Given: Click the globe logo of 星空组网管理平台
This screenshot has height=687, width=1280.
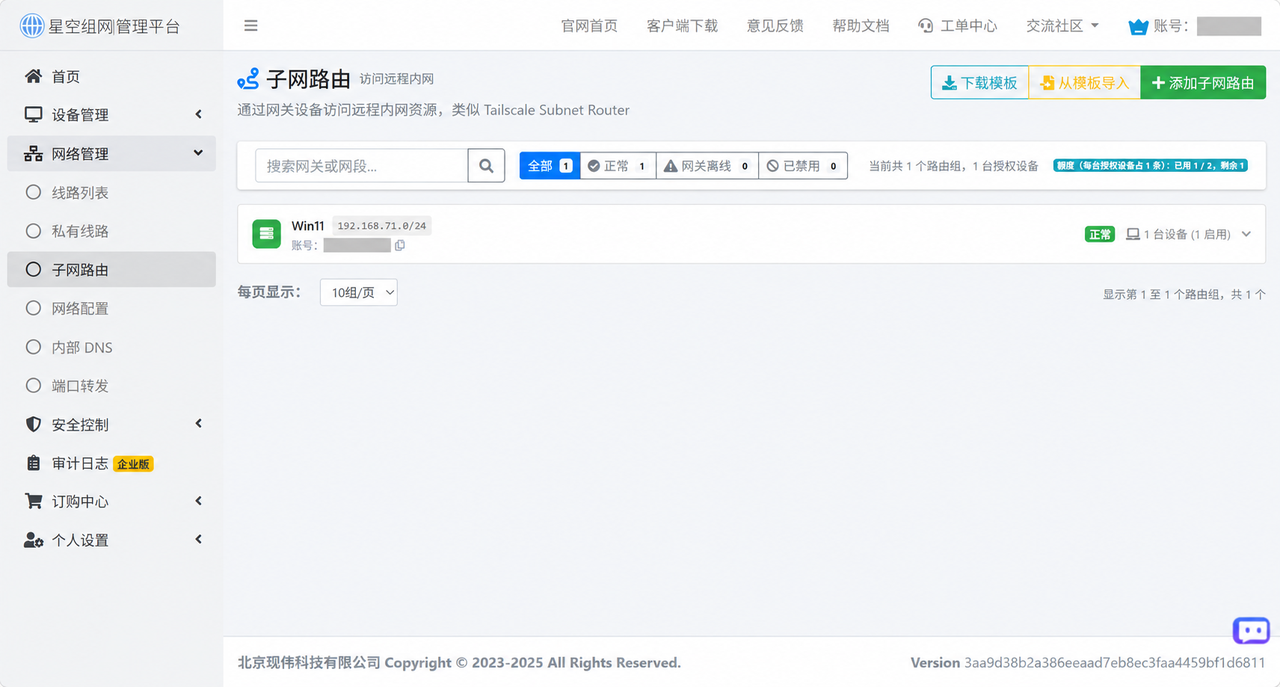Looking at the screenshot, I should (32, 26).
